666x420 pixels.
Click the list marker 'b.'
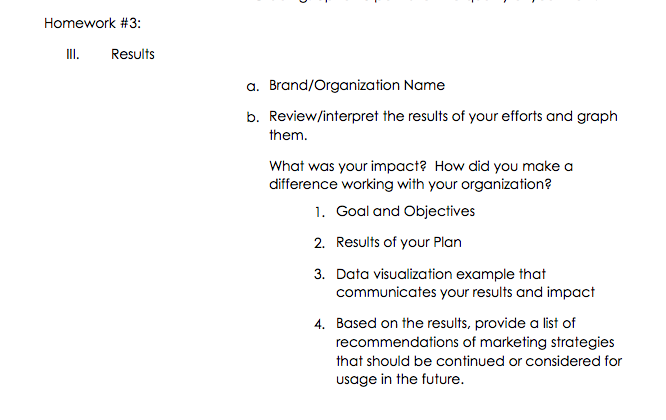click(253, 117)
